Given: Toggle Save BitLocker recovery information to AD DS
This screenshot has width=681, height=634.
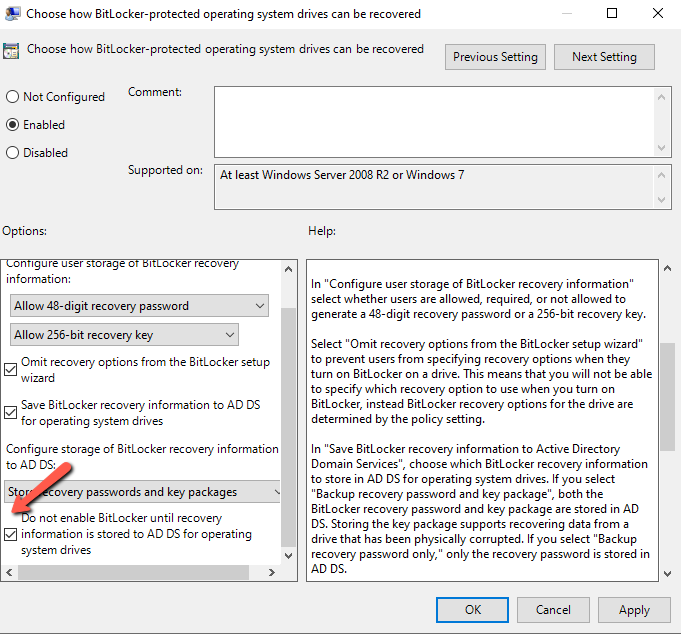Looking at the screenshot, I should (12, 412).
